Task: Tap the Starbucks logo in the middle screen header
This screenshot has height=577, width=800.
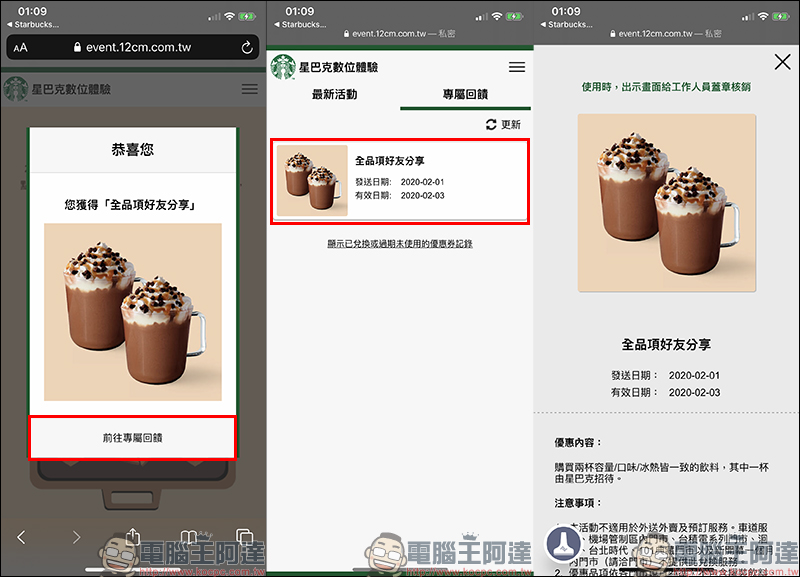Action: click(284, 66)
